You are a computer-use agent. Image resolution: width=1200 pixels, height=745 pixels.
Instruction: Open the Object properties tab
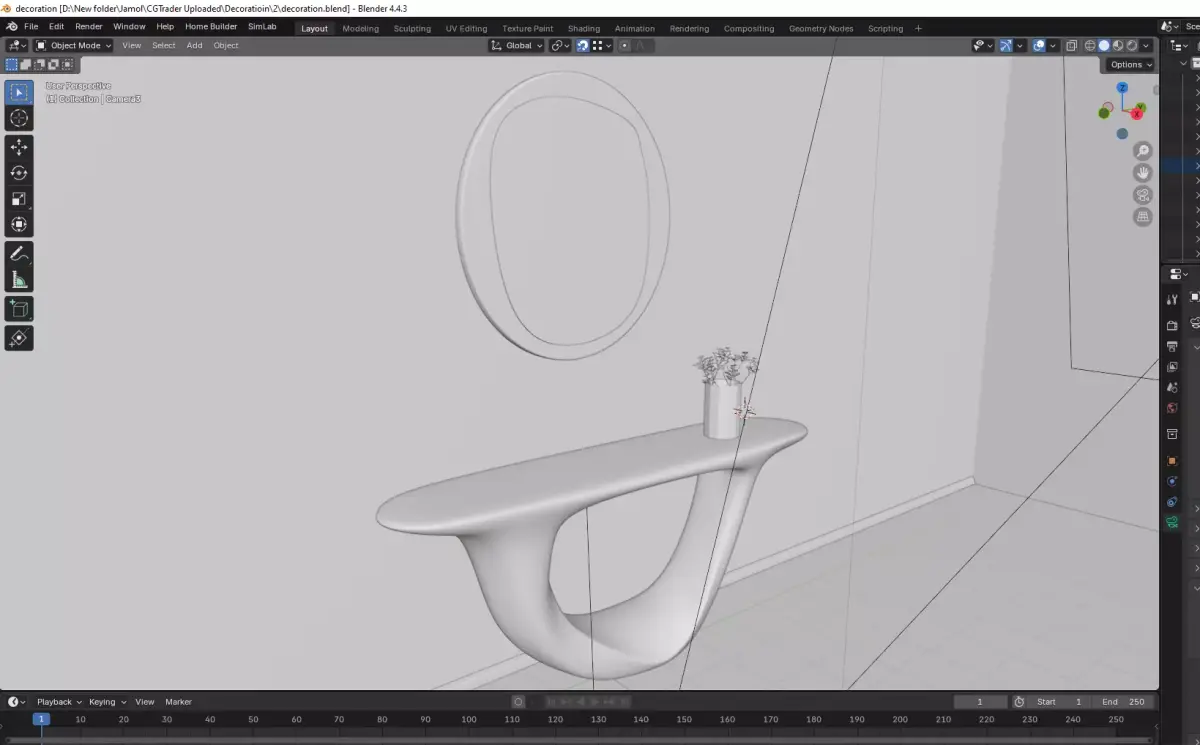coord(1172,461)
